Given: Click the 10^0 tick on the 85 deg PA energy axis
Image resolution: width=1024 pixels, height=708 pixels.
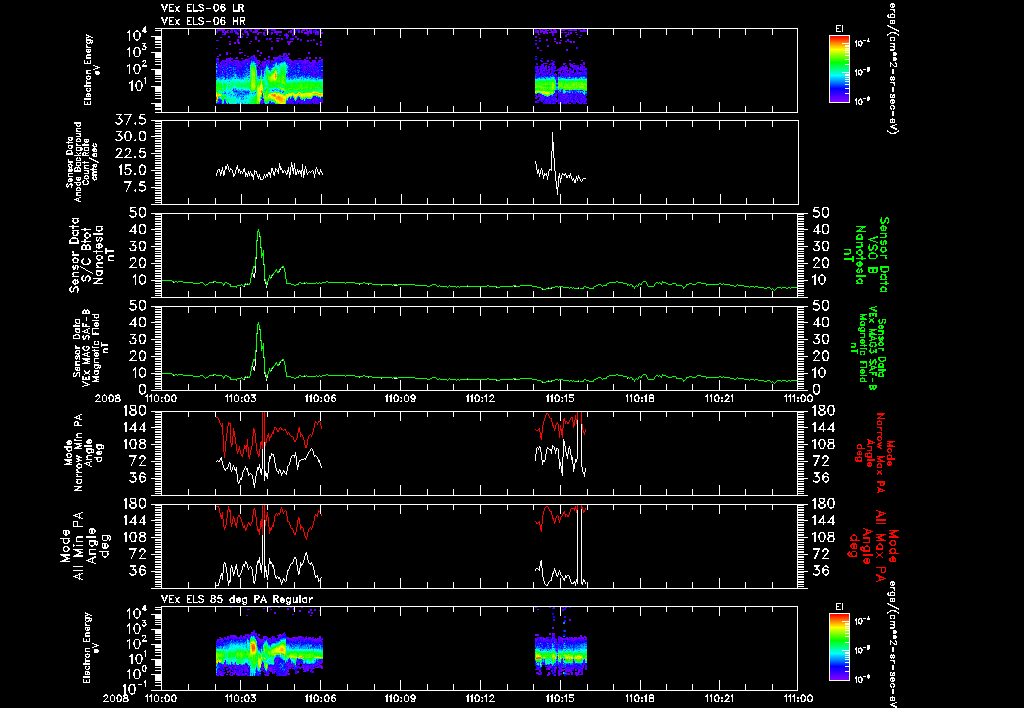Looking at the screenshot, I should pyautogui.click(x=137, y=673).
